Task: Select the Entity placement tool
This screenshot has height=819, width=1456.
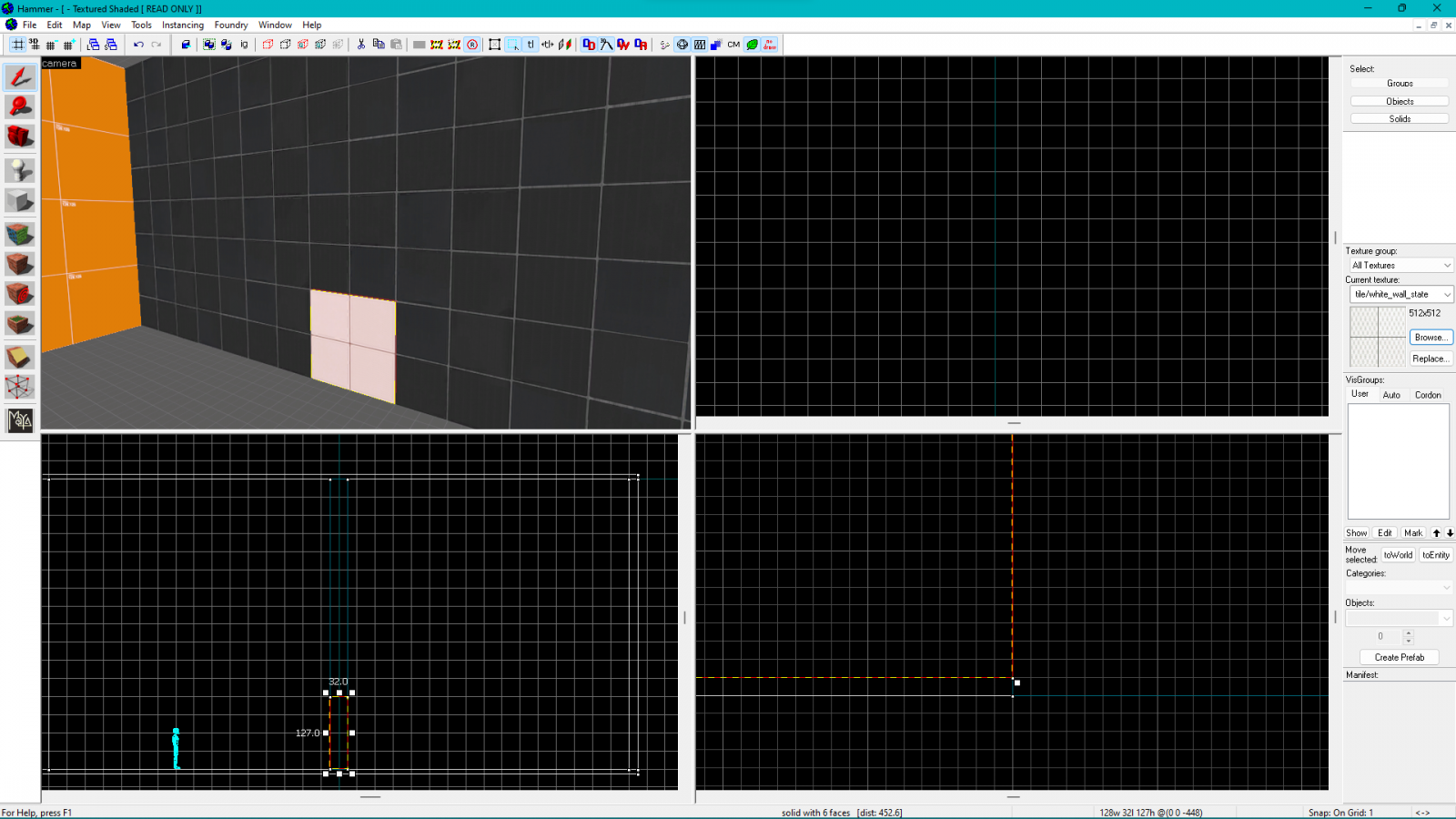Action: point(20,169)
